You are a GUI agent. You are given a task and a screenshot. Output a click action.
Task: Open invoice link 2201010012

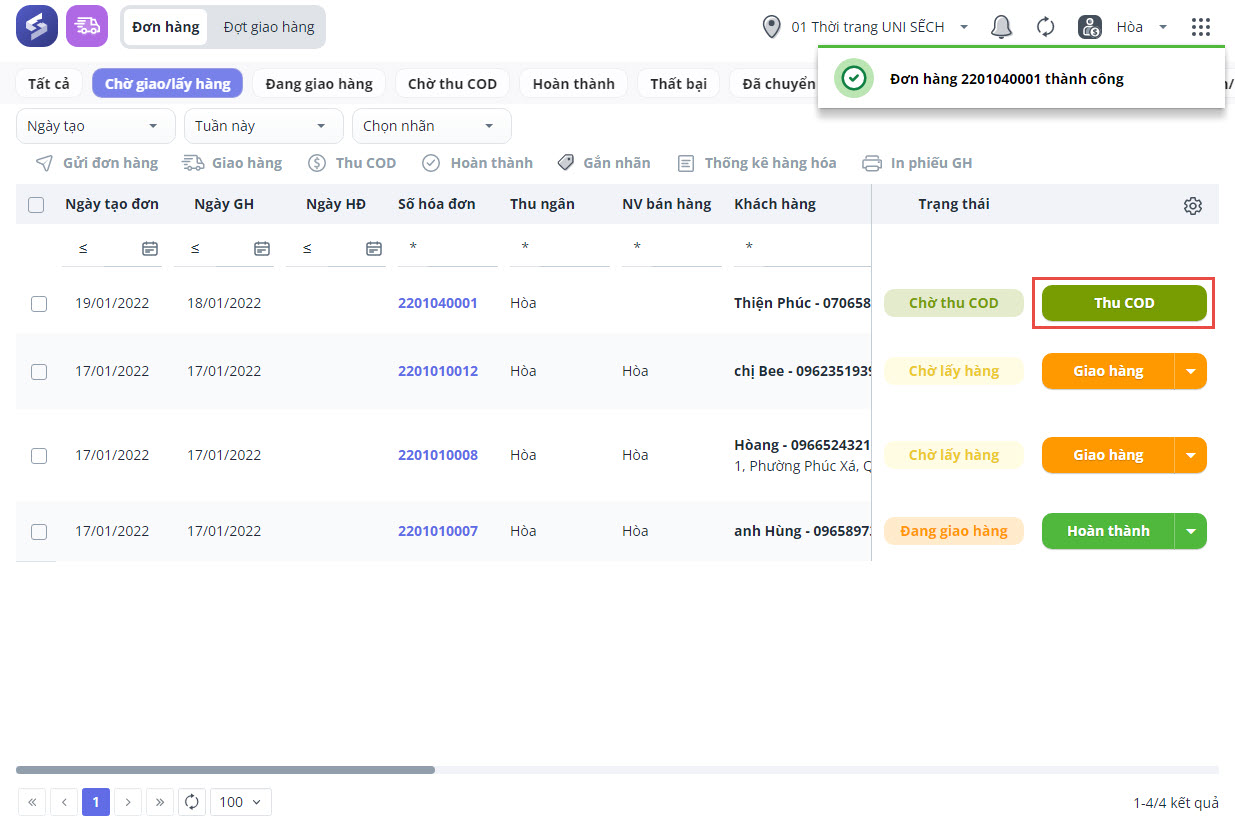pyautogui.click(x=437, y=371)
